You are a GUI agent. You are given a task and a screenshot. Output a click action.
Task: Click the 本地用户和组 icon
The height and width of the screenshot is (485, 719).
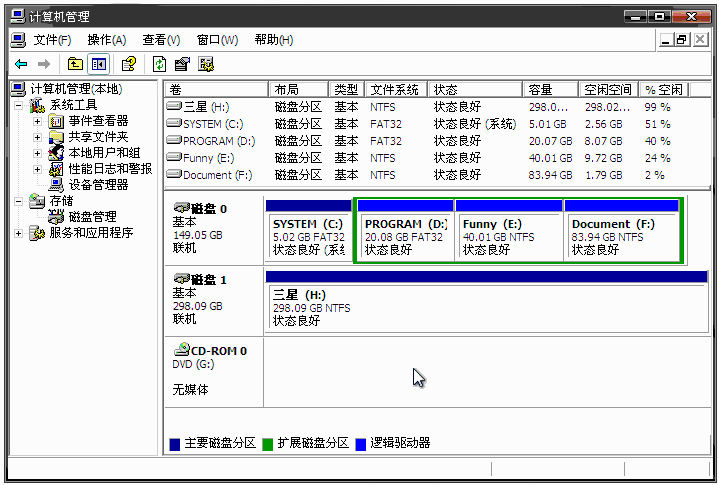tap(56, 153)
